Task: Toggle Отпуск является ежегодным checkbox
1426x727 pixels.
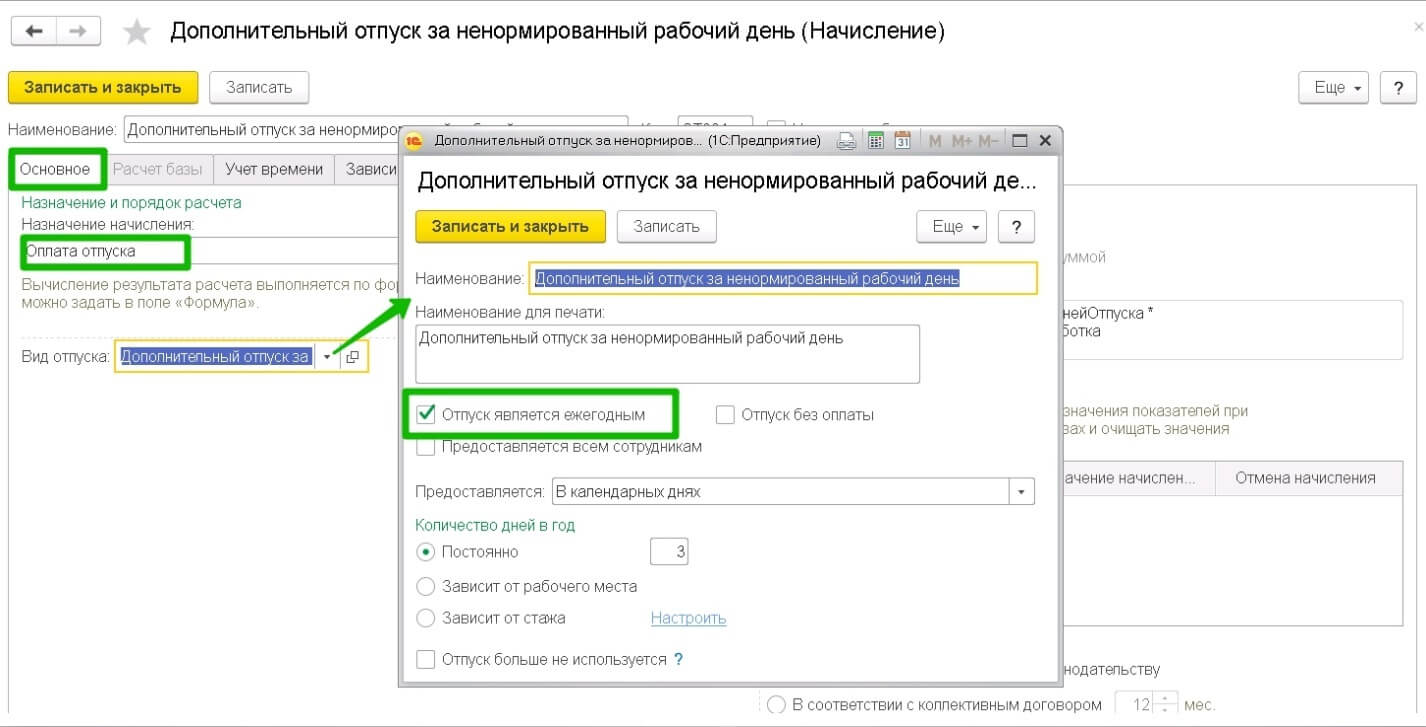Action: pyautogui.click(x=426, y=414)
